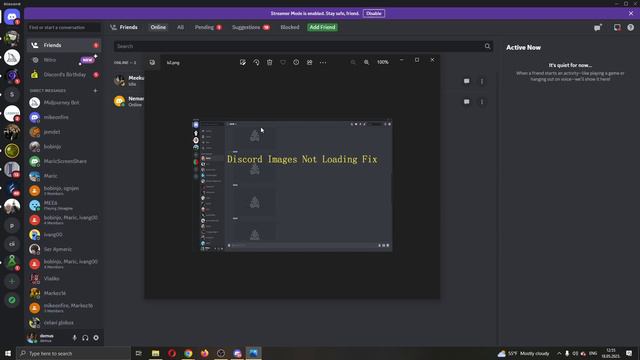This screenshot has height=360, width=640.
Task: Zoom out on image in Photos viewer
Action: point(353,62)
